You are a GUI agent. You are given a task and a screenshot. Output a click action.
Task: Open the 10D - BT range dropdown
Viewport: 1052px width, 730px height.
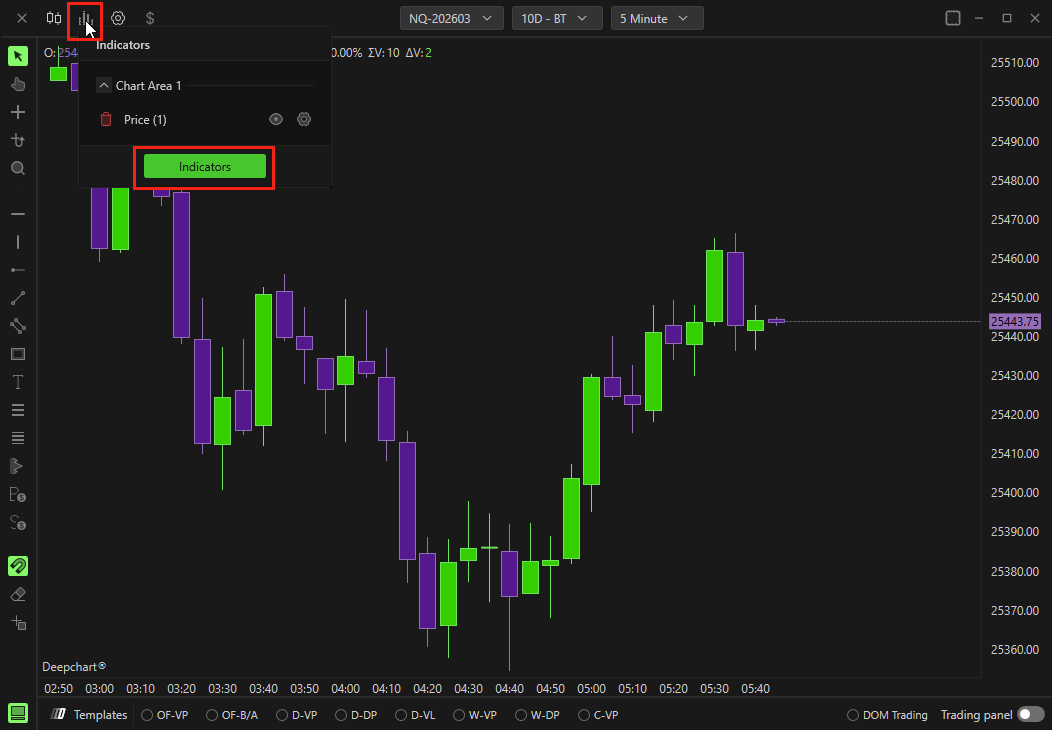pyautogui.click(x=556, y=18)
